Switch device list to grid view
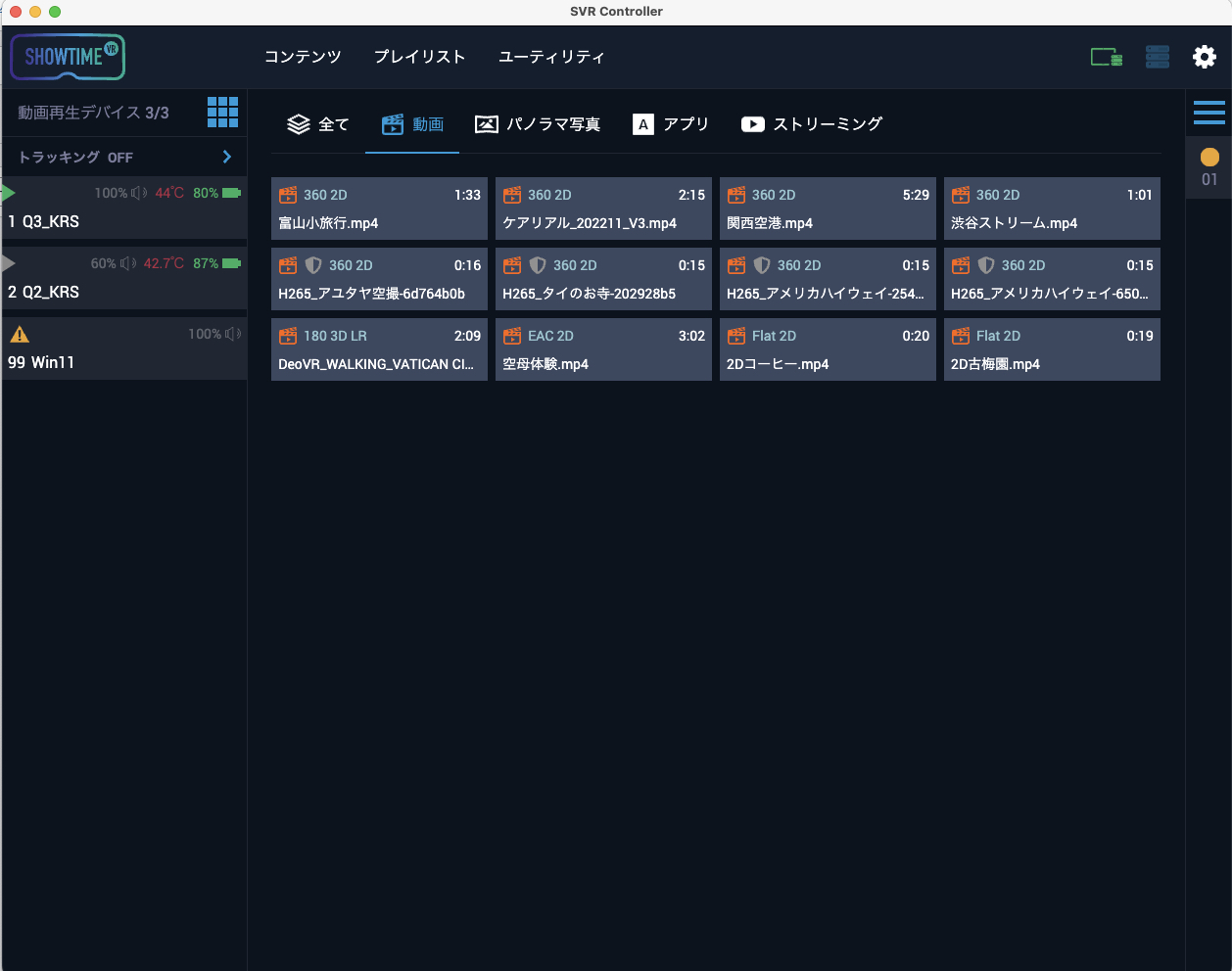The image size is (1232, 971). tap(222, 113)
